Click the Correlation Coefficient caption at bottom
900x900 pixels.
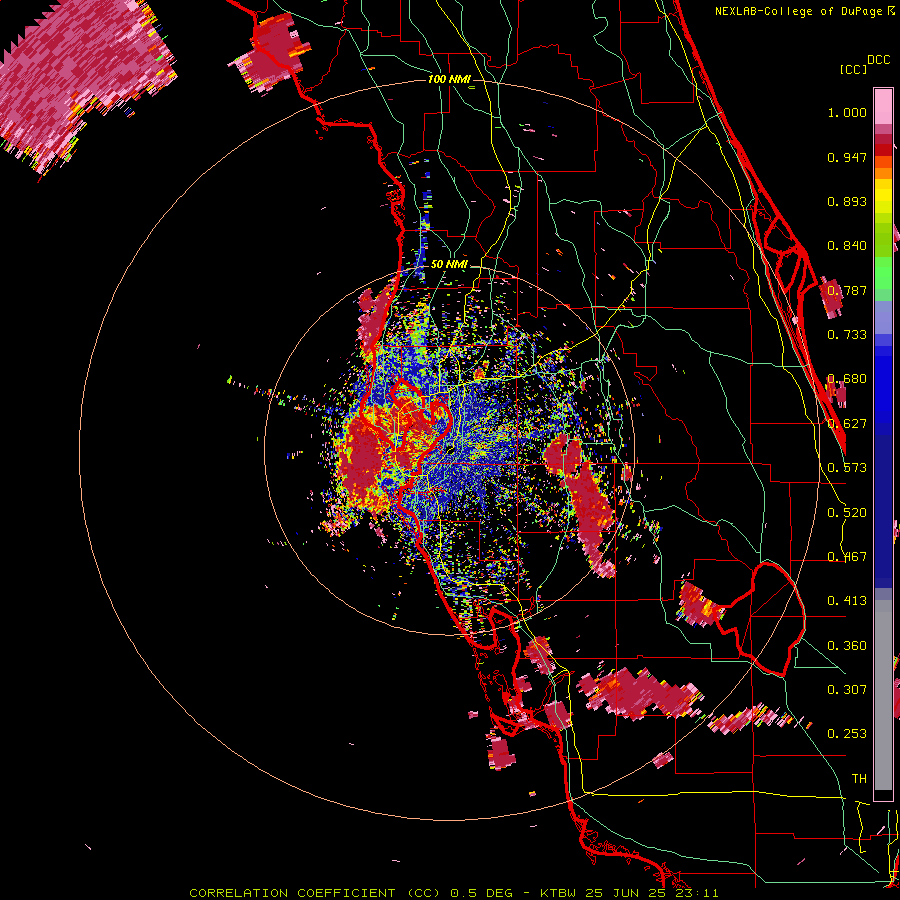[453, 893]
